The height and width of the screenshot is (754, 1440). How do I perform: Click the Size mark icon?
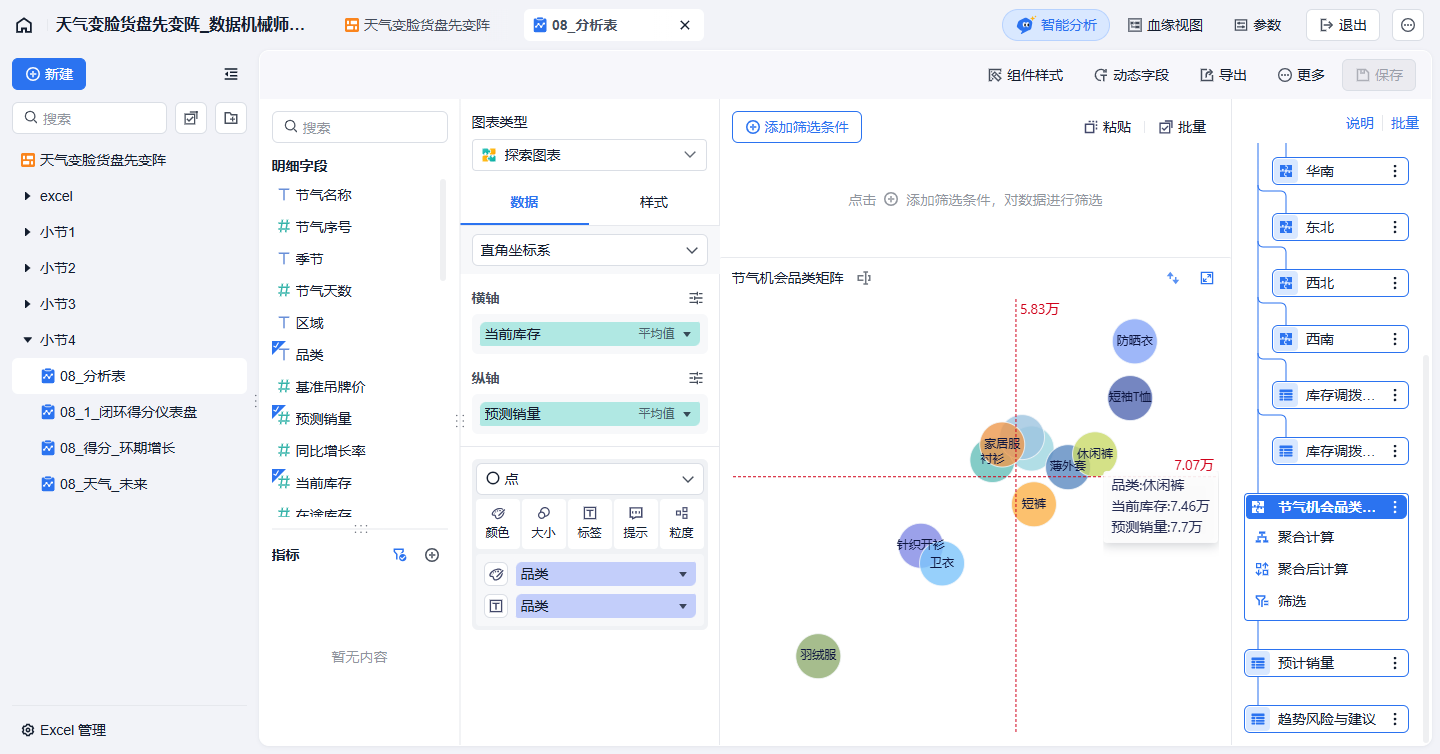(543, 524)
